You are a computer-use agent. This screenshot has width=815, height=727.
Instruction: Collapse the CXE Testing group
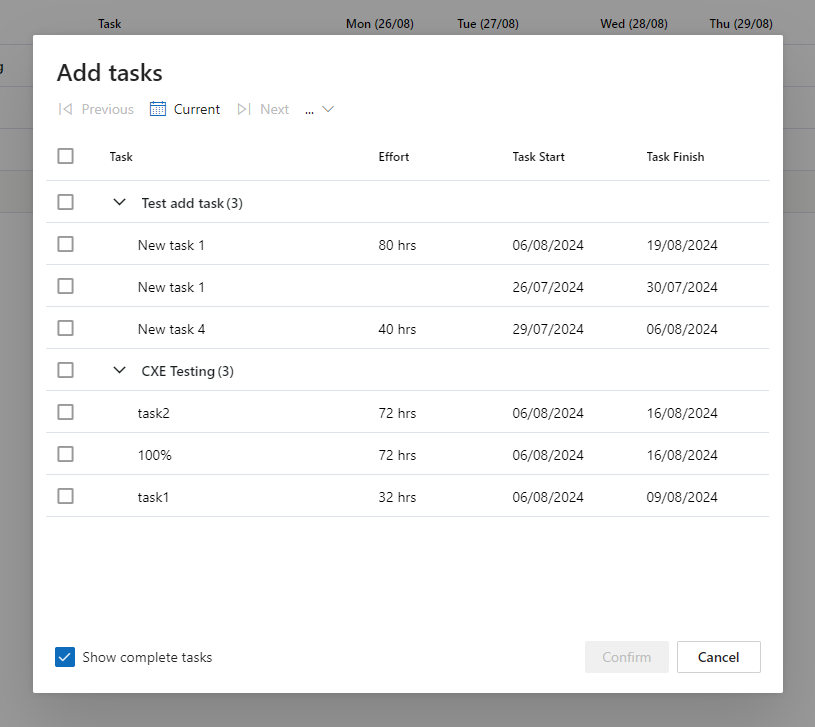click(120, 370)
